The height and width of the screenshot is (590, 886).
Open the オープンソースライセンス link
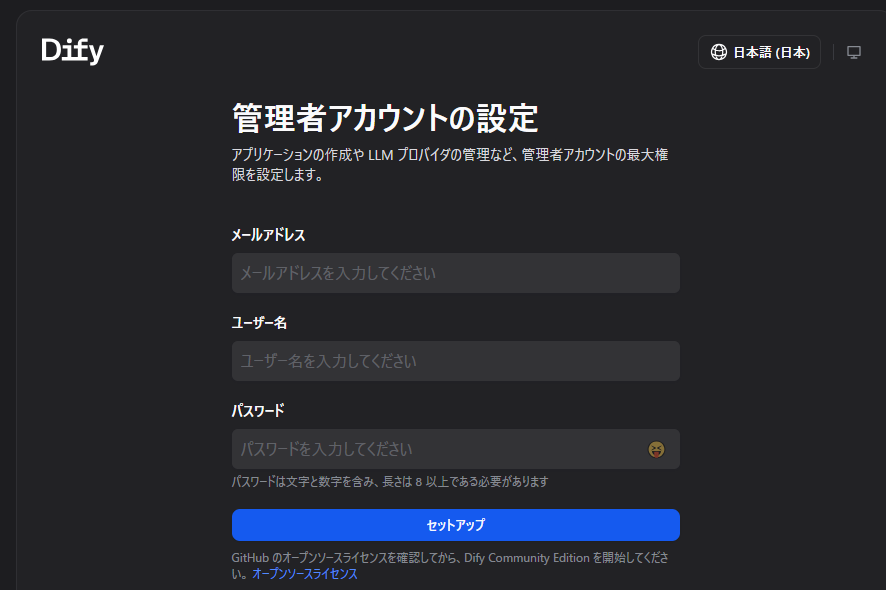tap(305, 574)
